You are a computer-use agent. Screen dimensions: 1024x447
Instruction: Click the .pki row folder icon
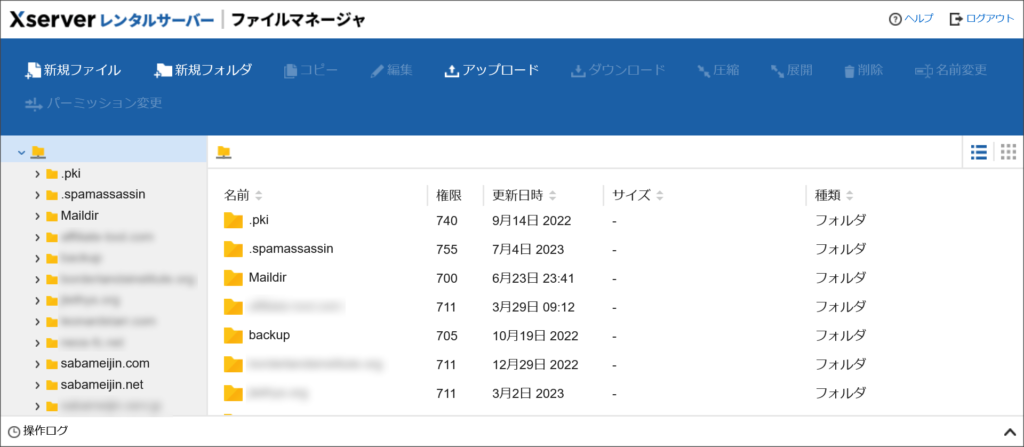click(x=233, y=221)
